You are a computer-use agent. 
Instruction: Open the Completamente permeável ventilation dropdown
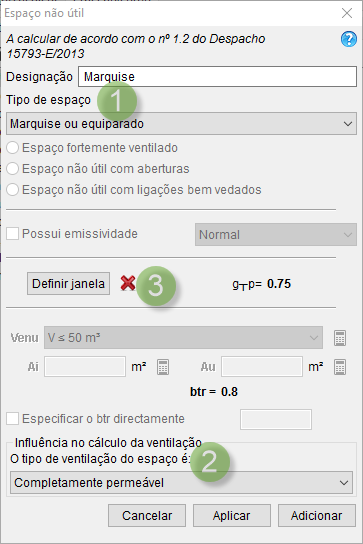pyautogui.click(x=181, y=483)
